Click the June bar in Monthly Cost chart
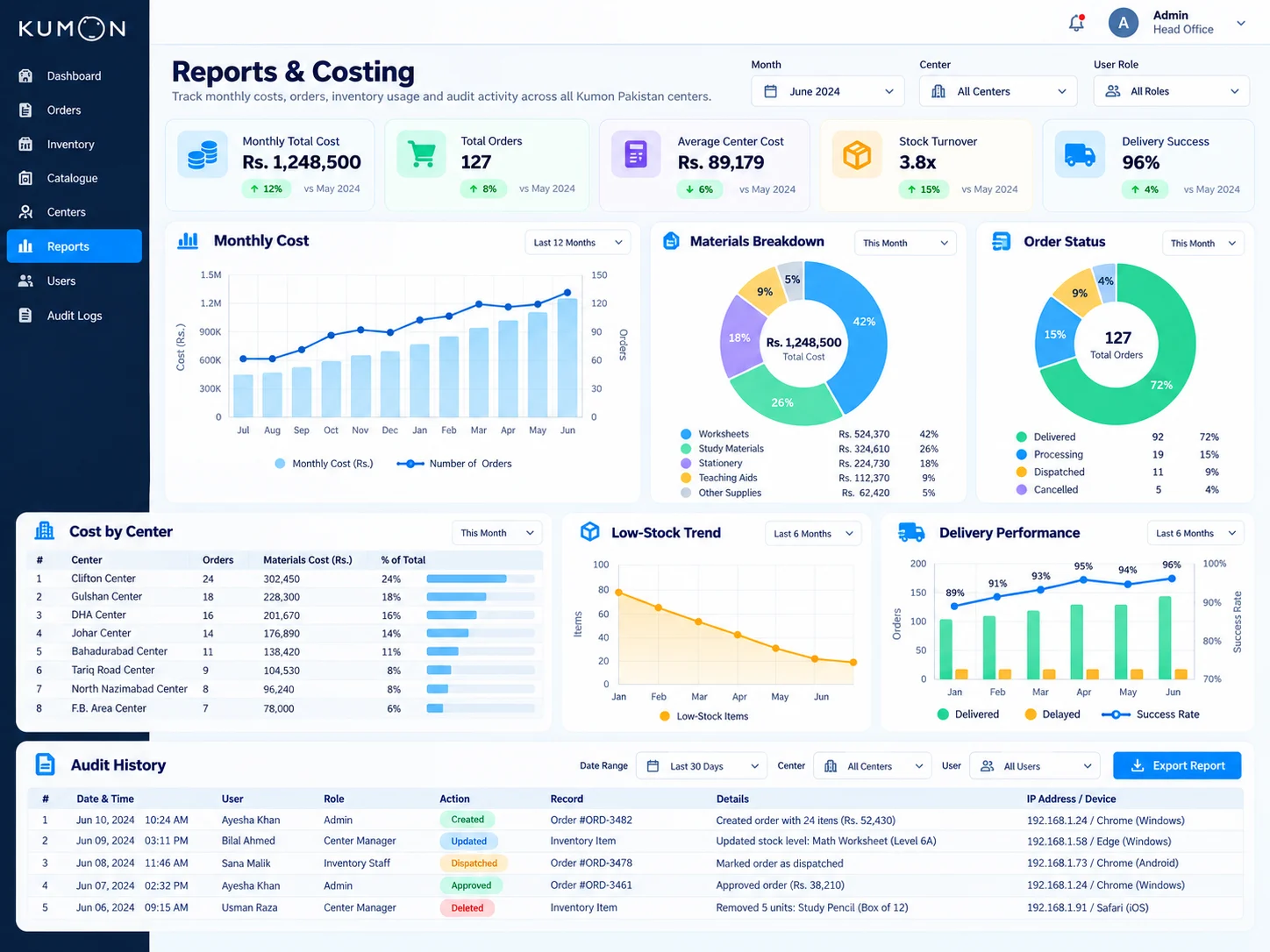This screenshot has width=1270, height=952. (x=567, y=358)
